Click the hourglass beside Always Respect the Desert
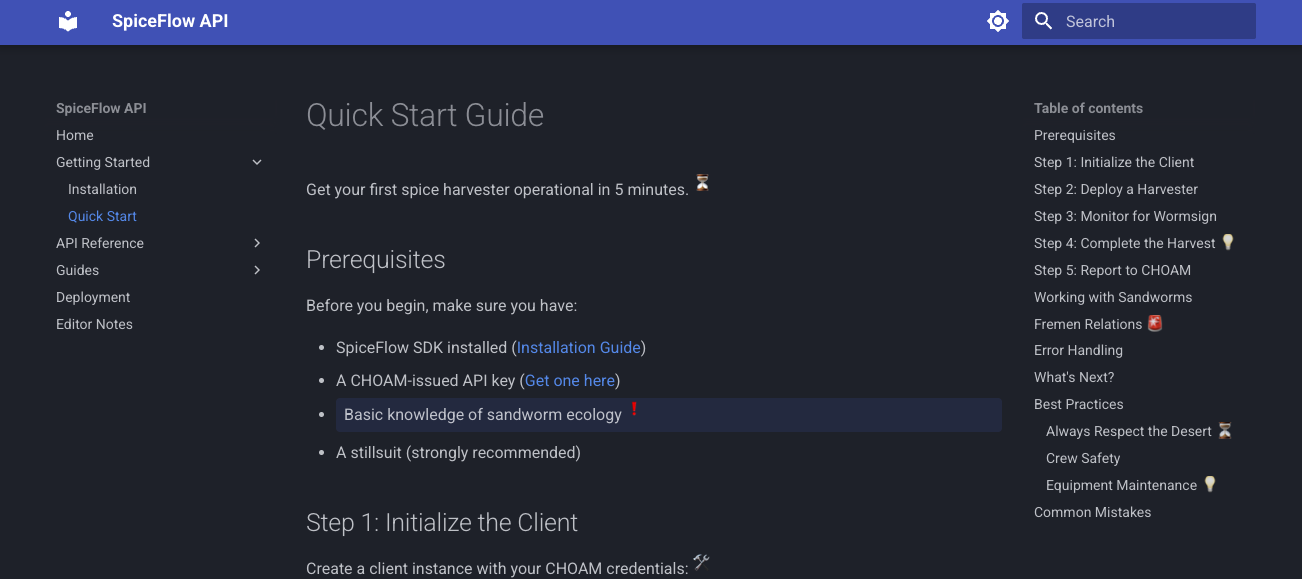 point(1225,430)
